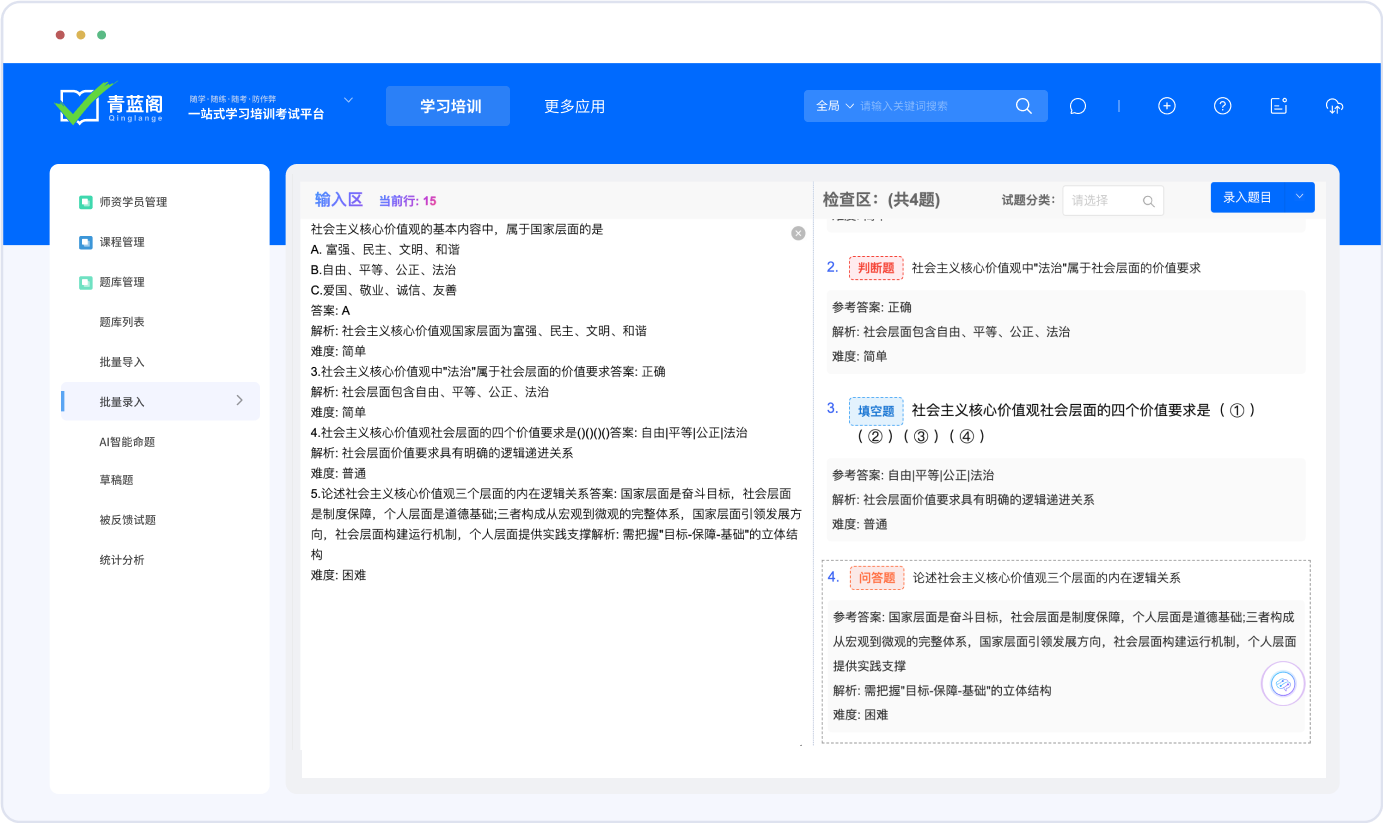
Task: Expand the platform name dropdown chevron
Action: 349,100
